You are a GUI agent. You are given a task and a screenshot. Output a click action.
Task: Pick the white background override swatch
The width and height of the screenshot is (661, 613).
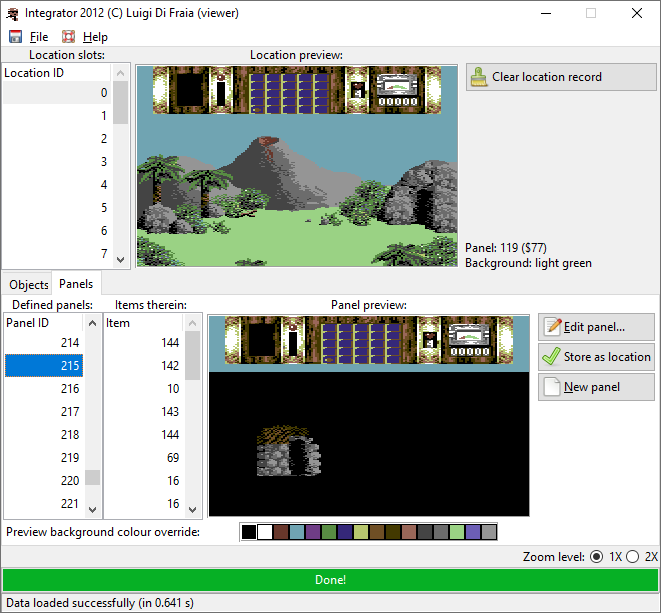click(x=265, y=532)
